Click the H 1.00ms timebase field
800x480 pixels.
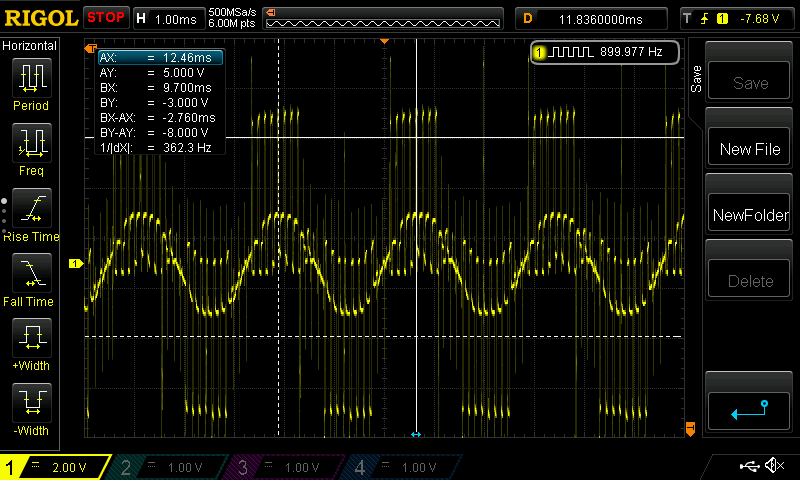point(168,19)
